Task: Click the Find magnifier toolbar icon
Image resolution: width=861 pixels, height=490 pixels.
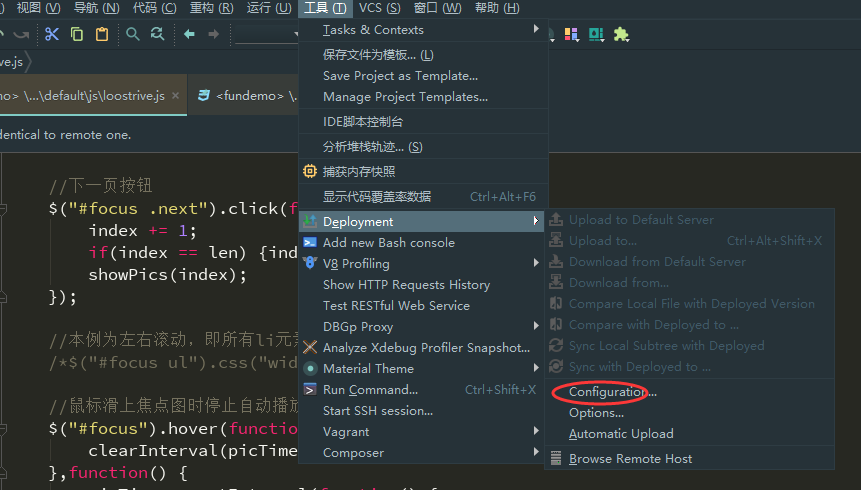Action: (132, 34)
